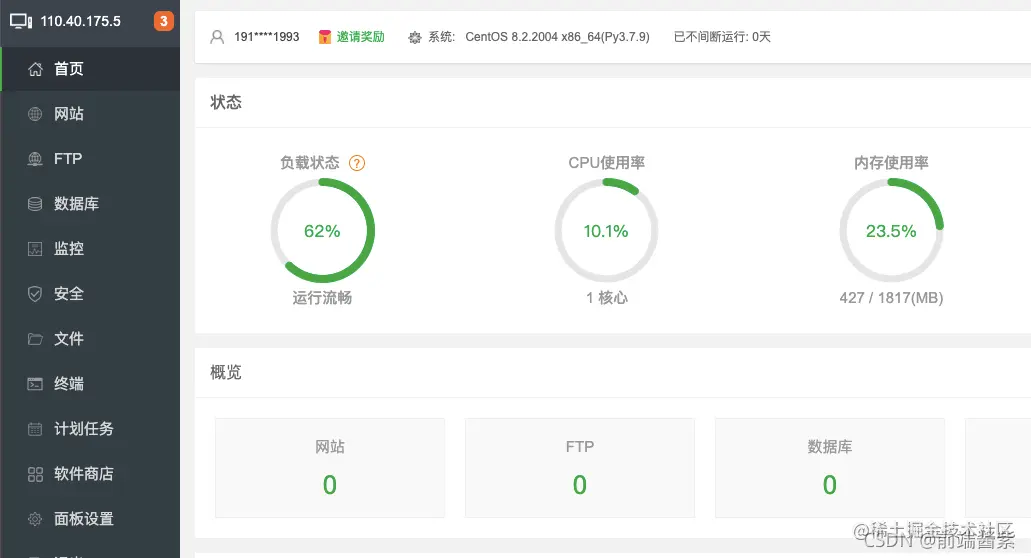Open 监控 in the sidebar

[90, 248]
